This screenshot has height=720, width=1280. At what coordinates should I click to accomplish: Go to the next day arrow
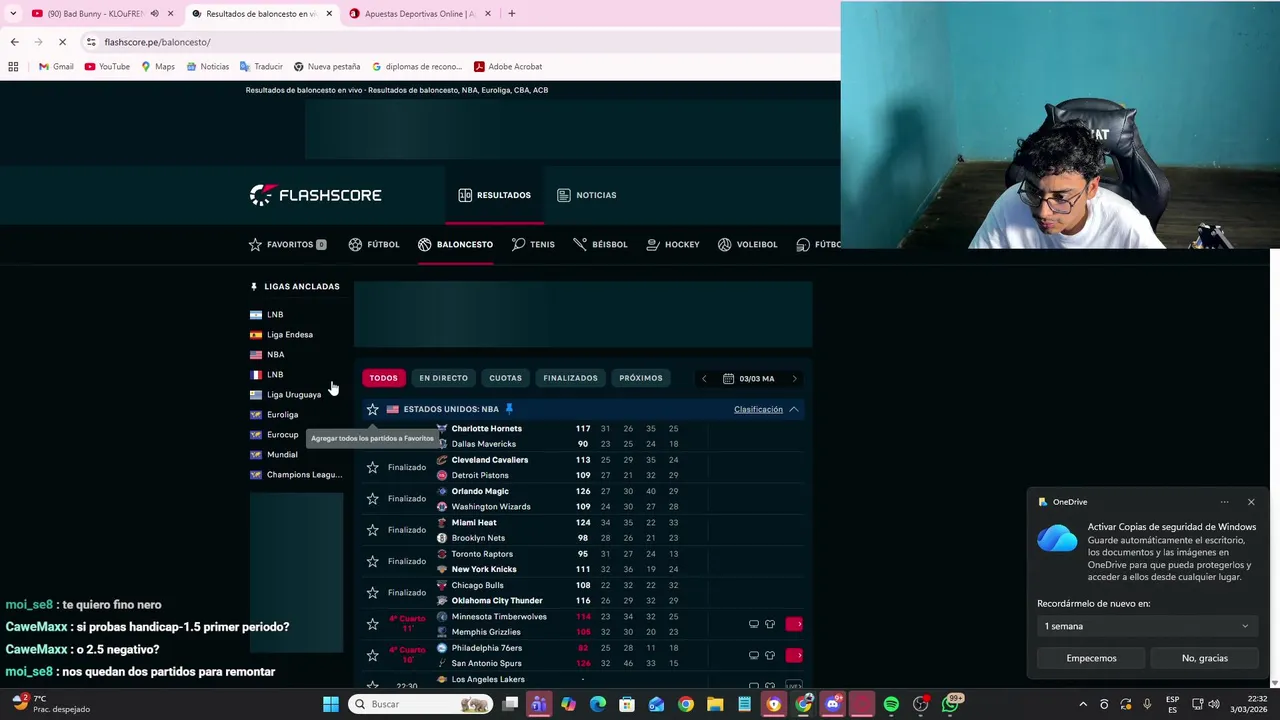[x=794, y=379]
